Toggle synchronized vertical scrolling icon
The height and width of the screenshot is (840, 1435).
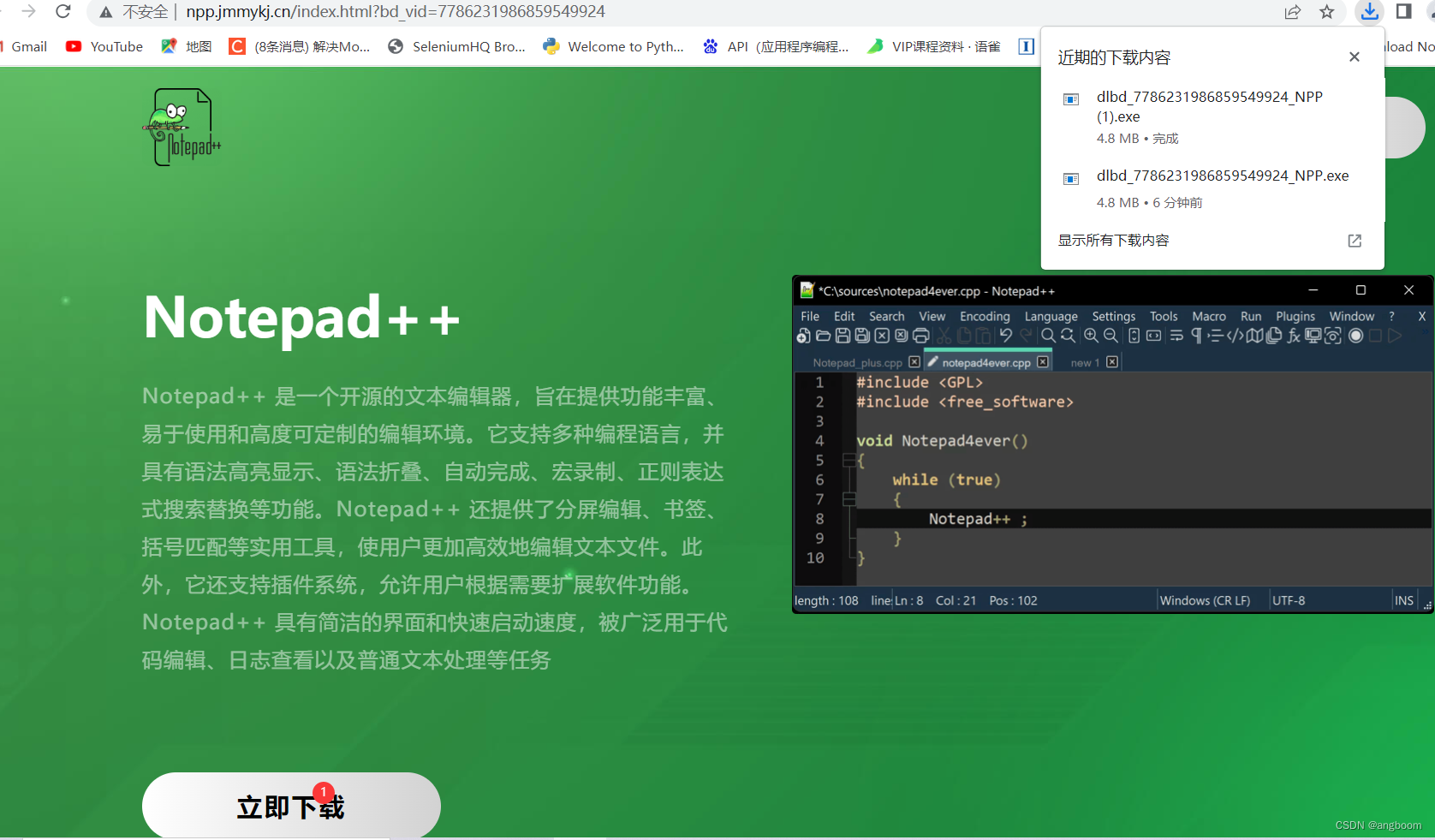1134,336
